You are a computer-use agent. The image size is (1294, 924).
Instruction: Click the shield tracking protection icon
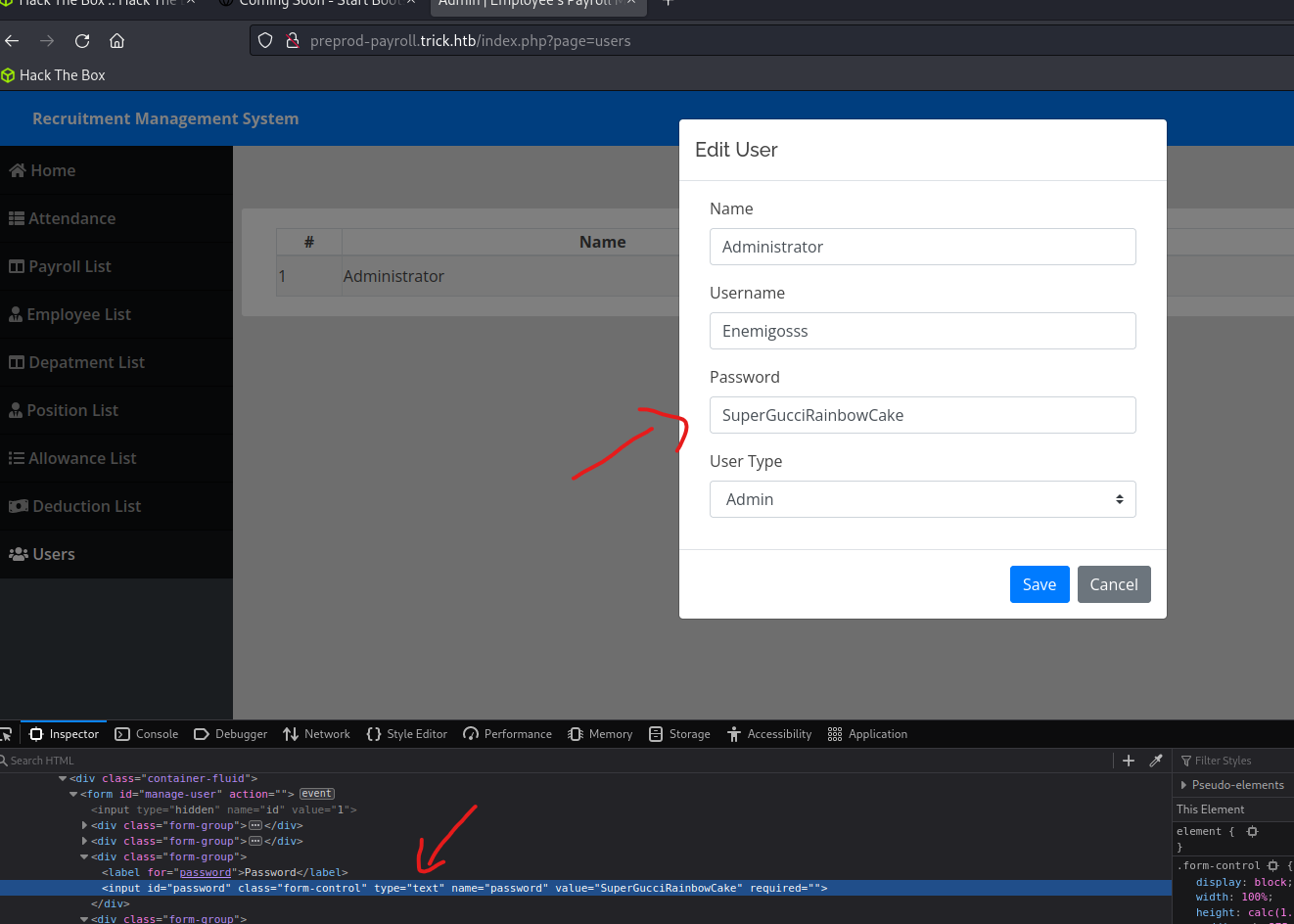point(265,41)
